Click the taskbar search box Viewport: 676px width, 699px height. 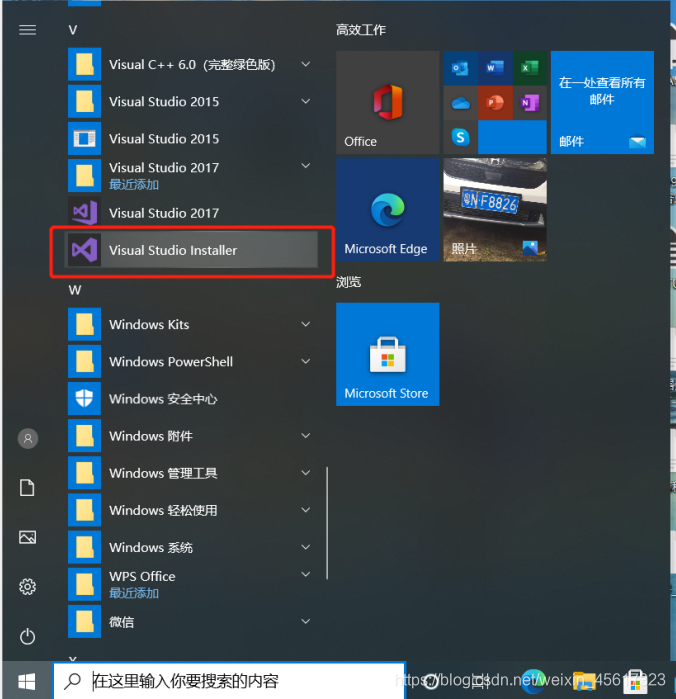coord(229,681)
